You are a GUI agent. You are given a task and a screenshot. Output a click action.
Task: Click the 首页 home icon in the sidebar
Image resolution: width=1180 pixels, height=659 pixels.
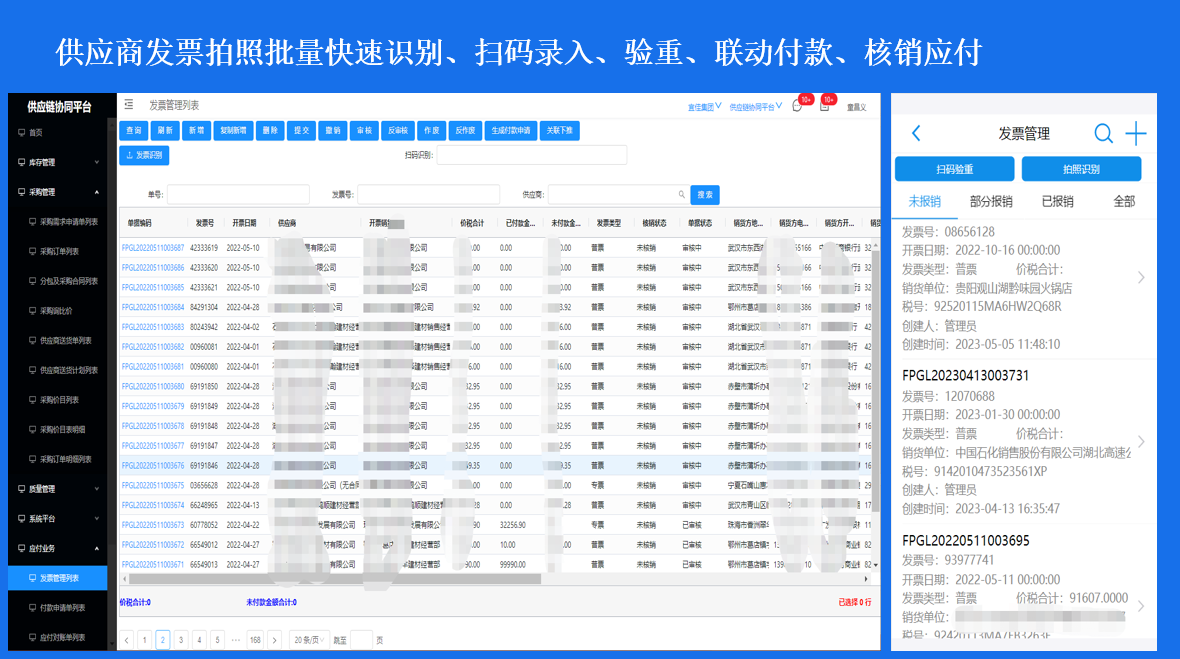point(23,132)
